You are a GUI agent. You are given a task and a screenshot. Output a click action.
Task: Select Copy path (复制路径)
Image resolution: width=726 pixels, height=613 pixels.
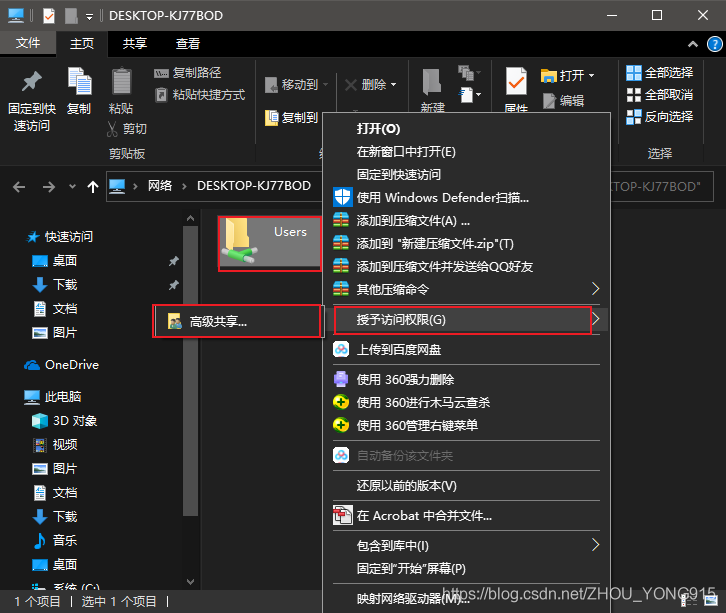[x=188, y=73]
